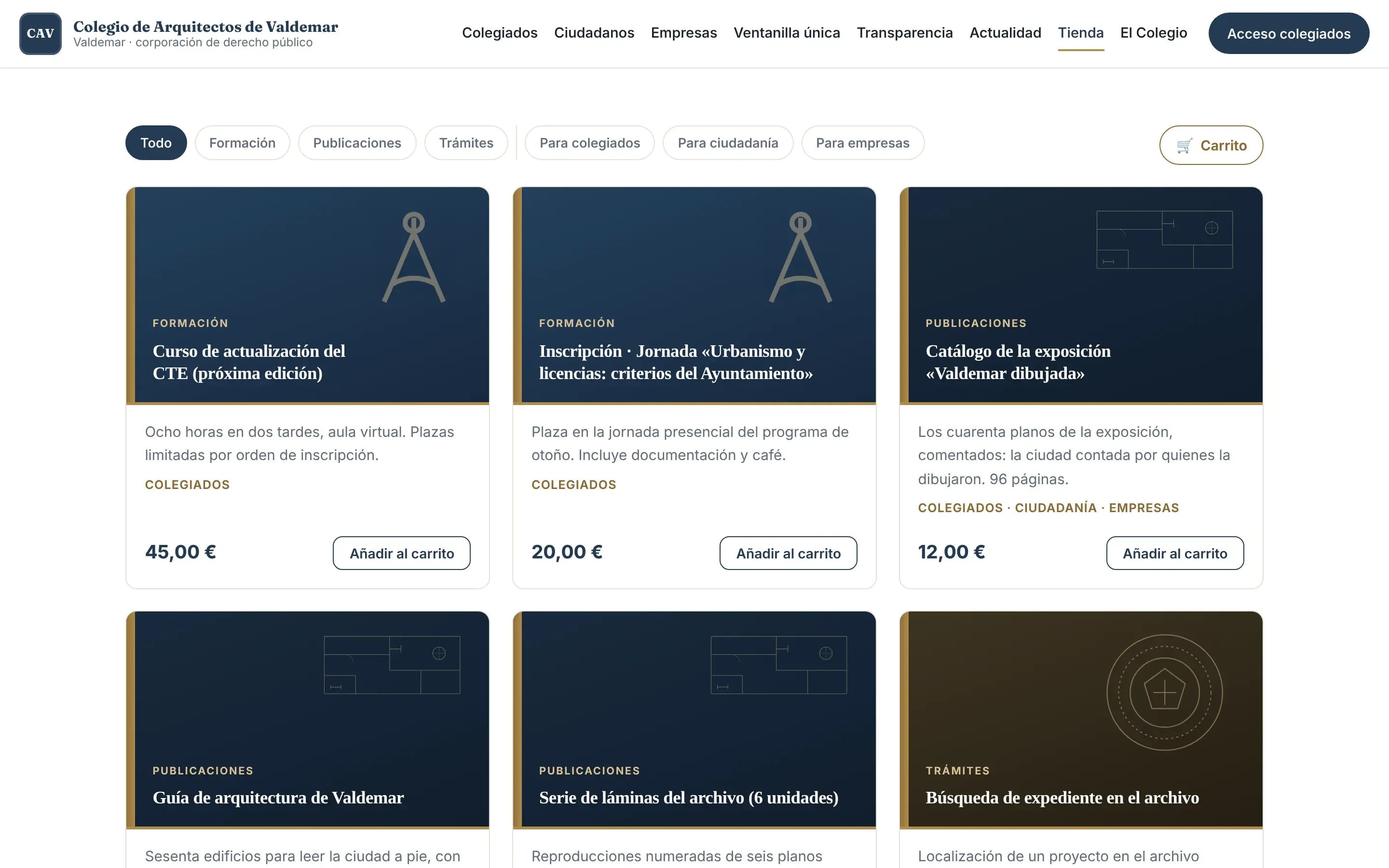The image size is (1389, 868).
Task: Click the 45,00 € price
Action: [x=180, y=552]
